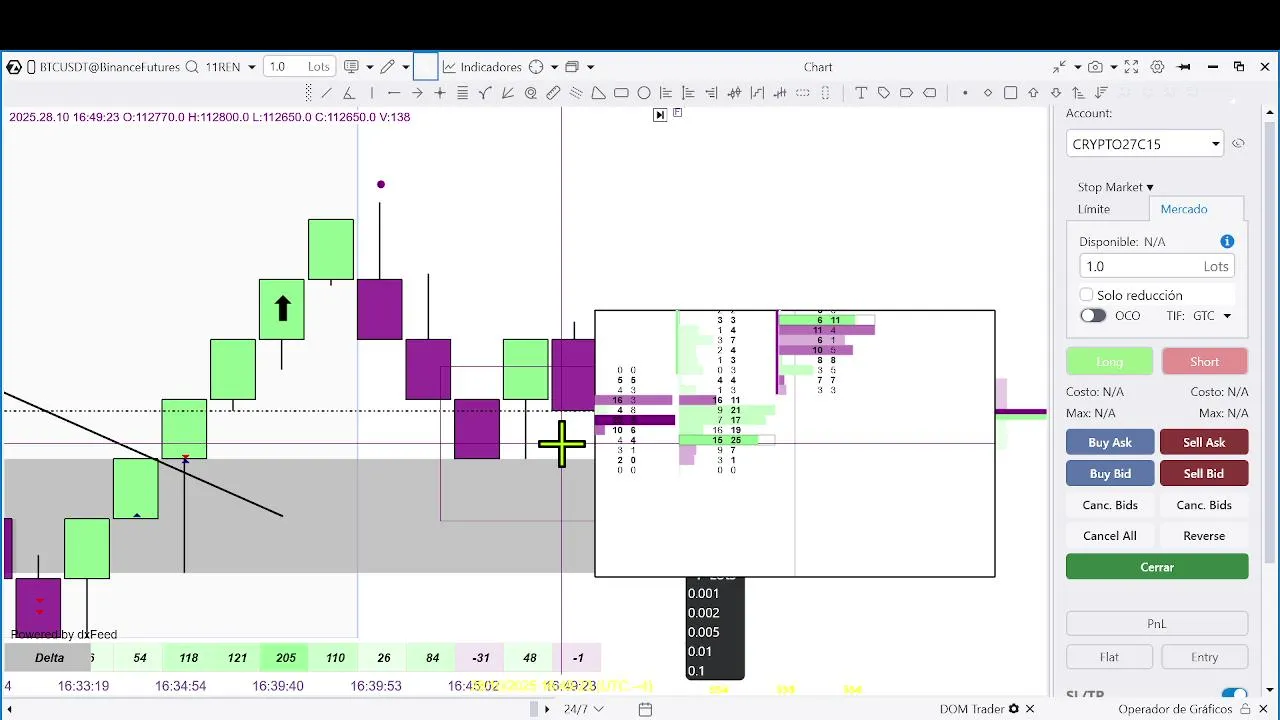Select the fan lines tool

tap(508, 93)
